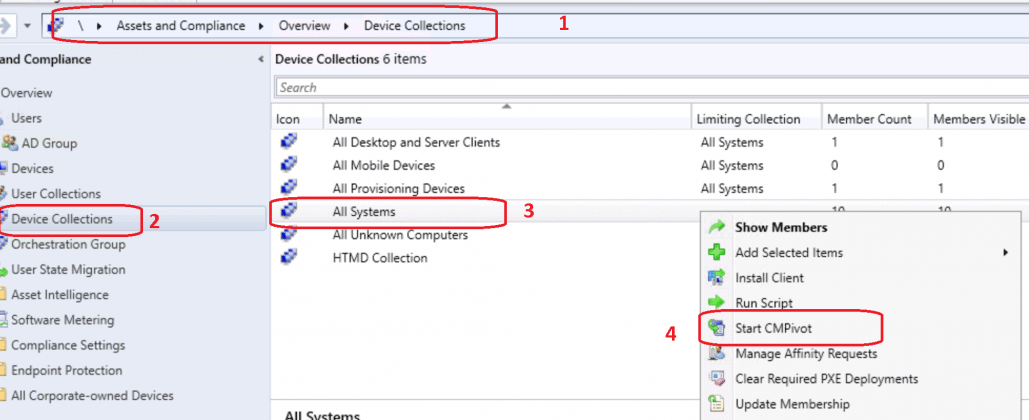Open Compliance Settings folder in the sidebar
1029x420 pixels.
pyautogui.click(x=68, y=345)
